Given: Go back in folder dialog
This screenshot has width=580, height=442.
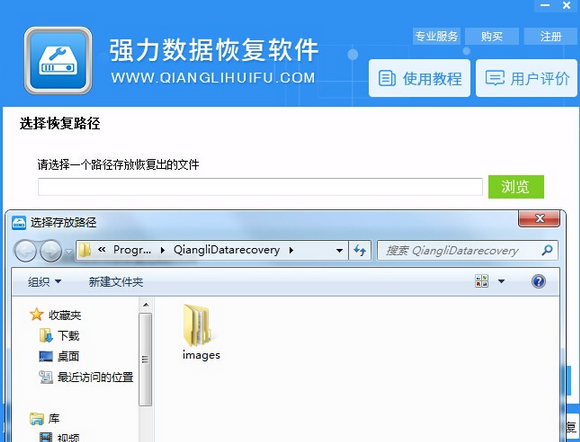Looking at the screenshot, I should (25, 251).
